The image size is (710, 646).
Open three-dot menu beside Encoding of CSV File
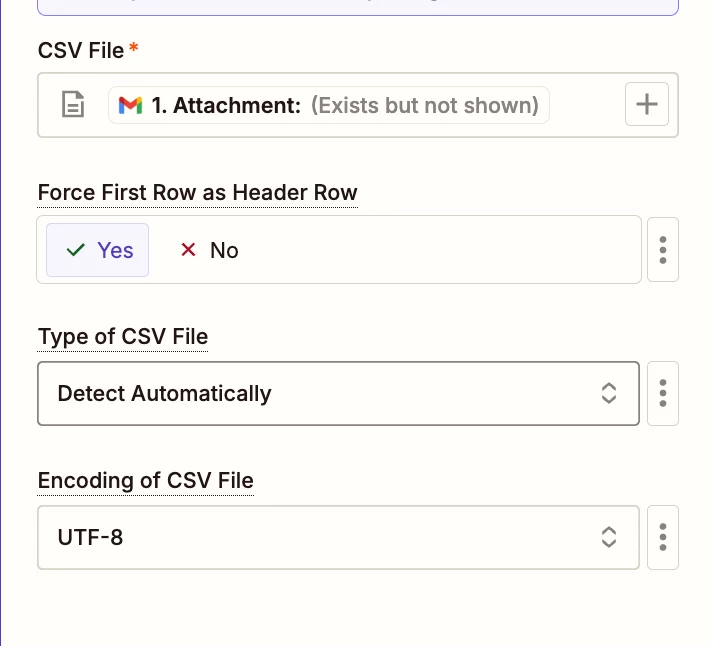[x=663, y=537]
